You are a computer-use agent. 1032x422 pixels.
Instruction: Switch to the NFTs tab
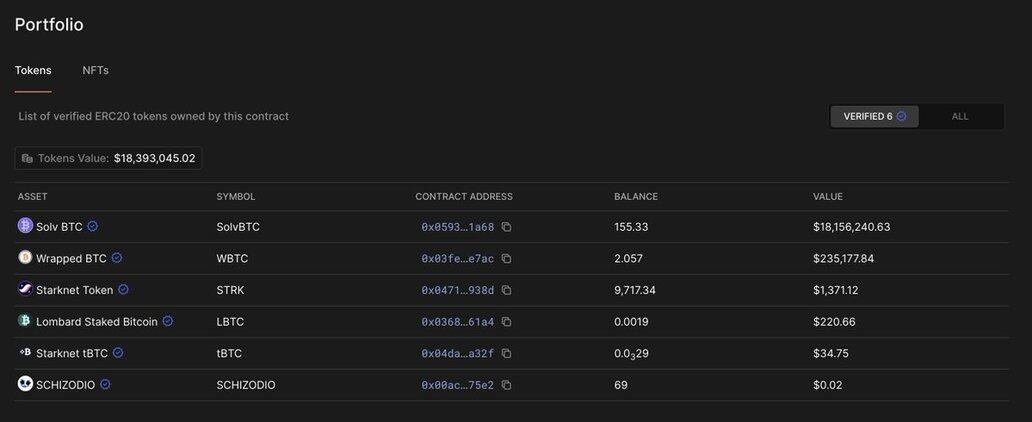pyautogui.click(x=96, y=71)
